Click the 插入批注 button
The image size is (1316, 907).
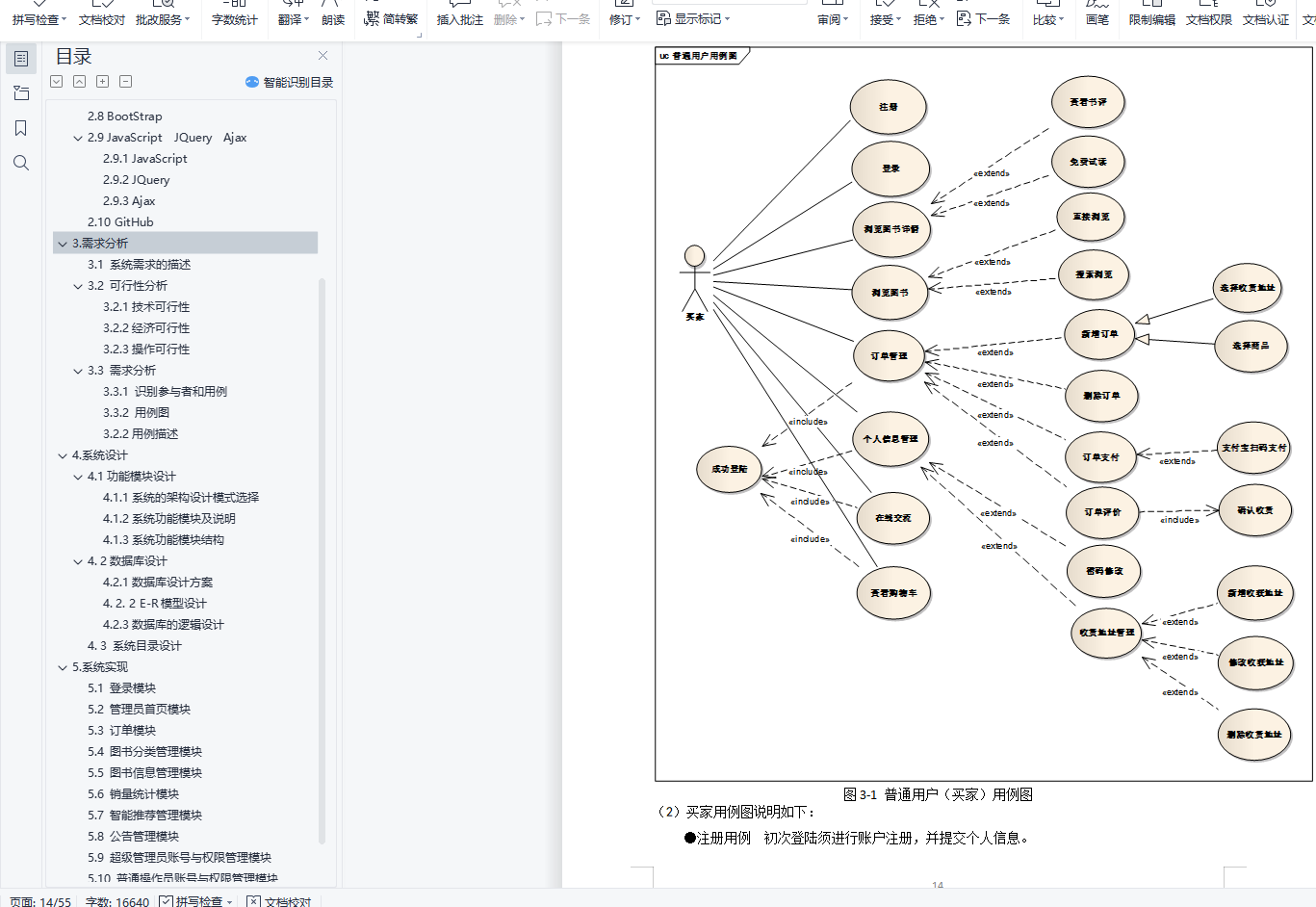tap(460, 19)
